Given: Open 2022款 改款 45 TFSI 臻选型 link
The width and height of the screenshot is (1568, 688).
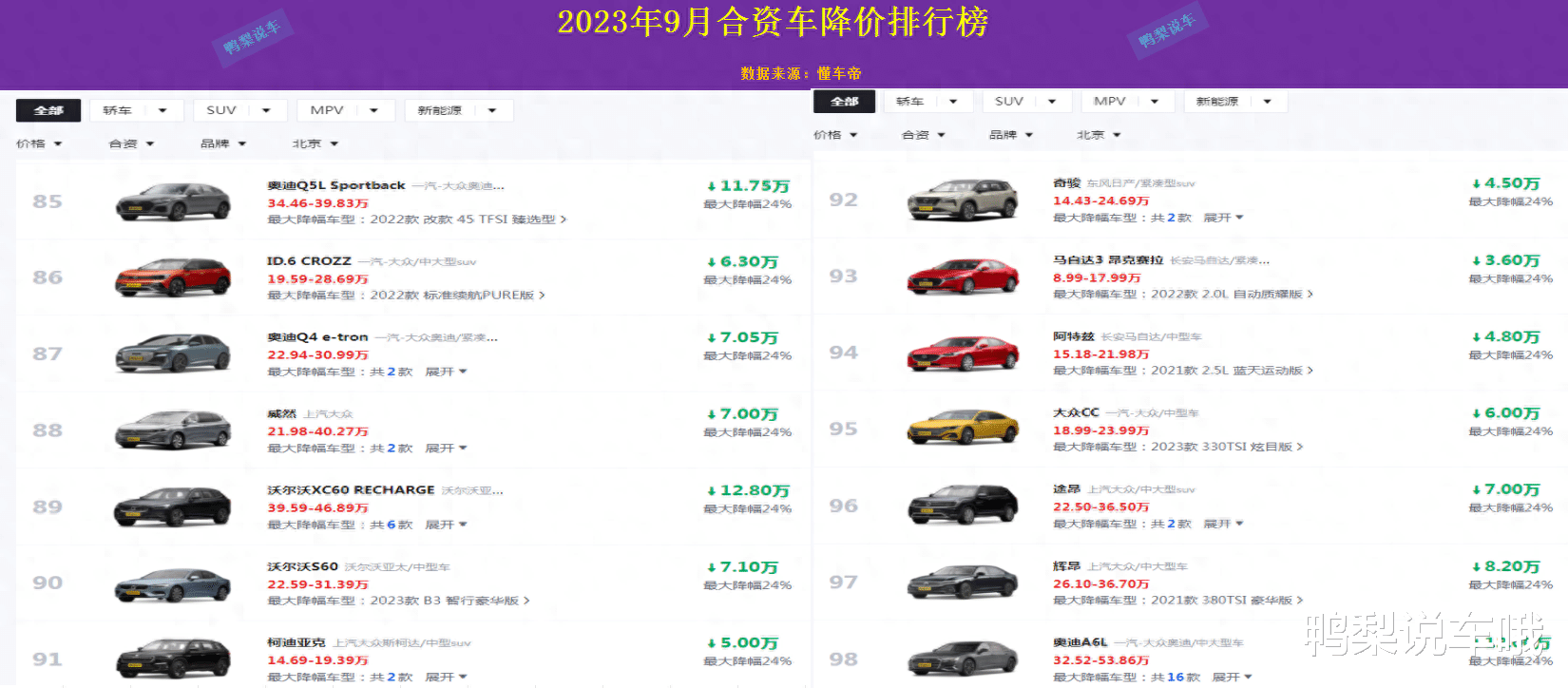Looking at the screenshot, I should click(x=468, y=220).
